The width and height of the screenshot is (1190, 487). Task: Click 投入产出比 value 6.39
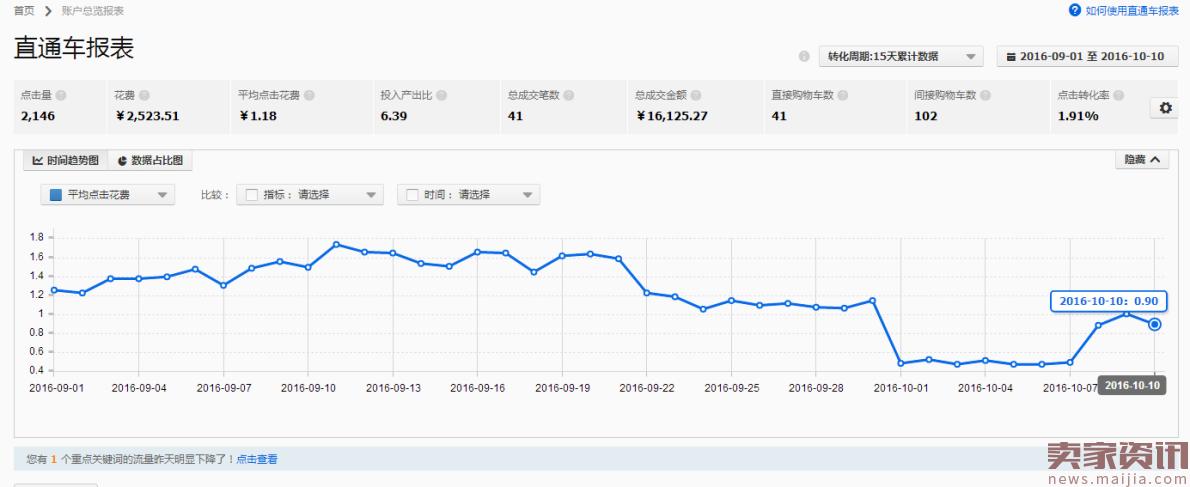coord(394,116)
